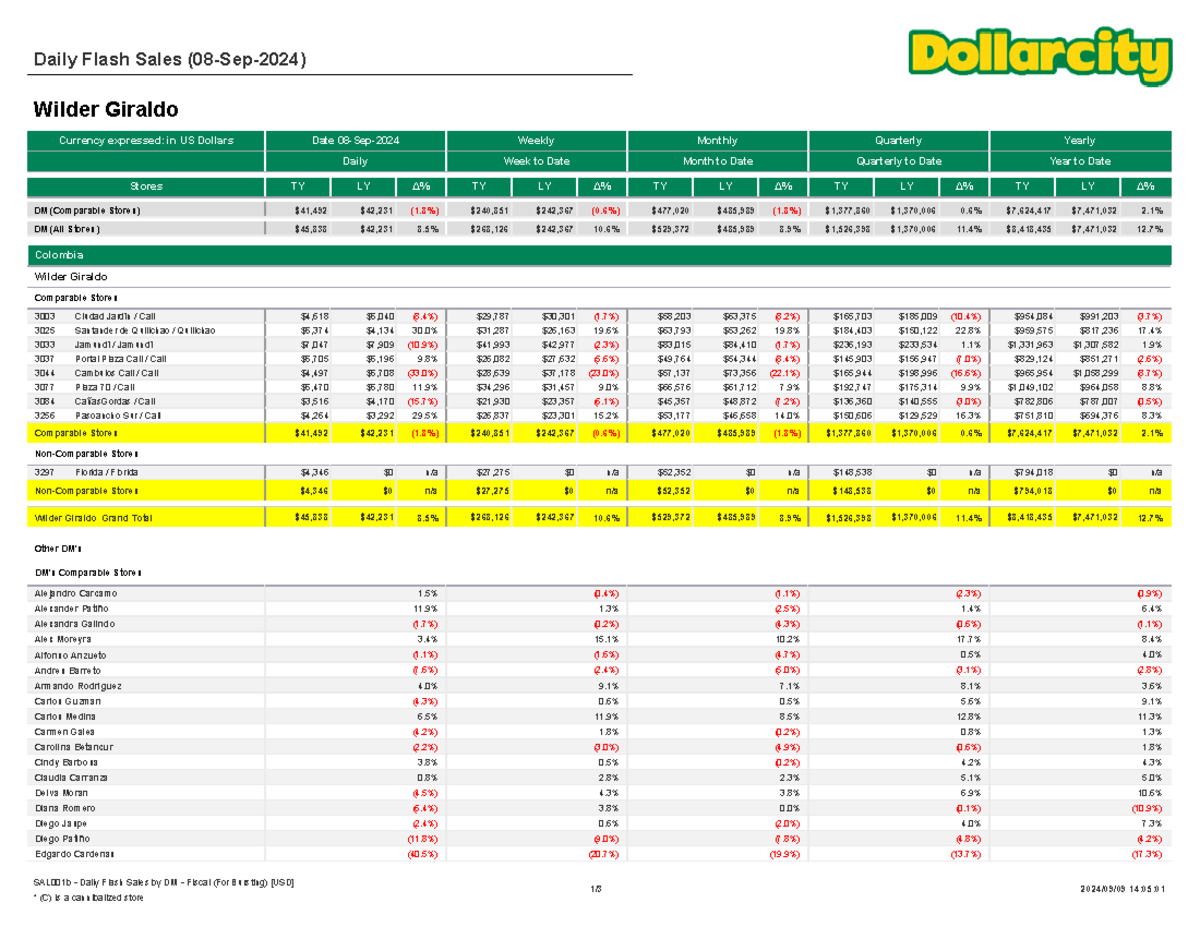Select the 'Daily' sub-header cell
Image resolution: width=1200 pixels, height=927 pixels.
(355, 161)
